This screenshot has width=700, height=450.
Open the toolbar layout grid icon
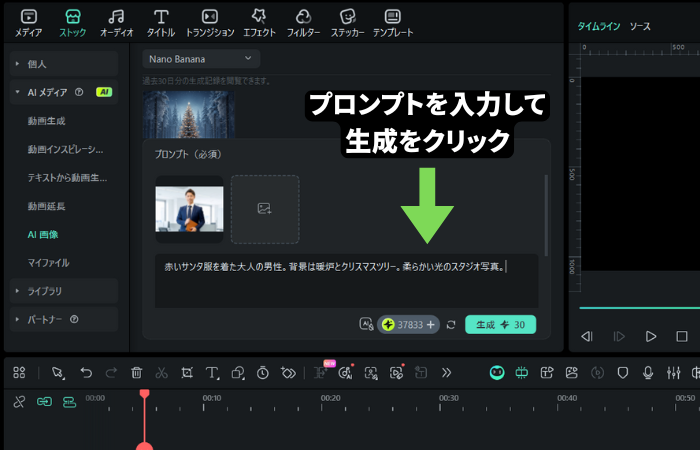coord(19,372)
